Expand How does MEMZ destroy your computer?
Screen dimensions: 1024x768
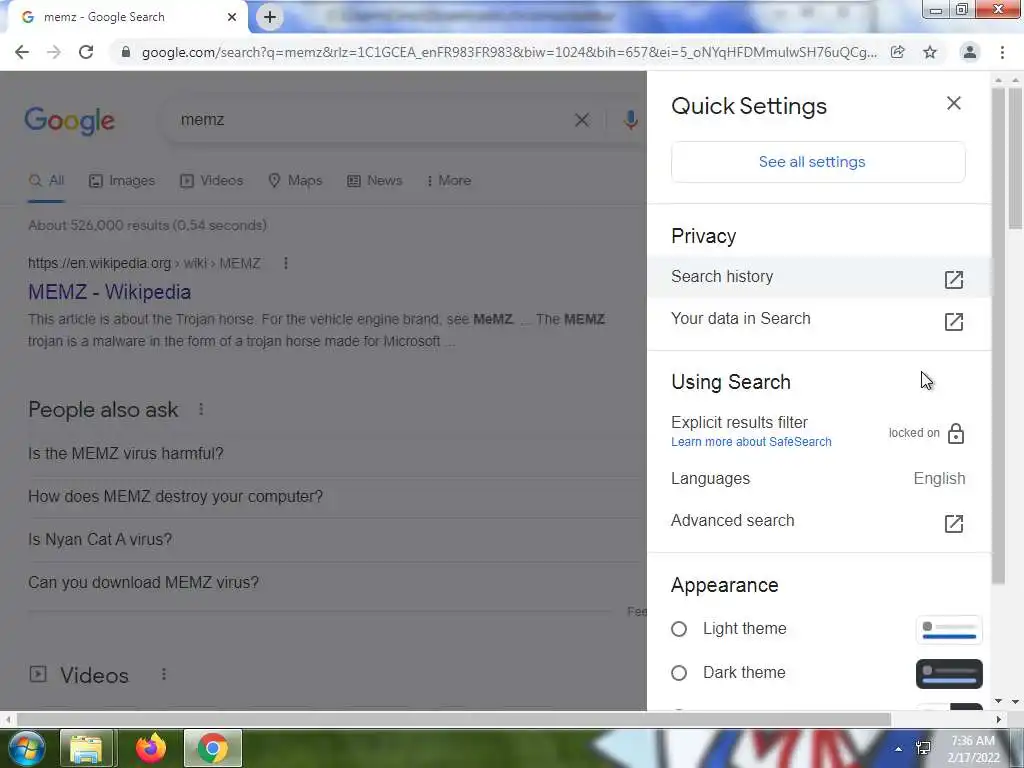pyautogui.click(x=336, y=497)
